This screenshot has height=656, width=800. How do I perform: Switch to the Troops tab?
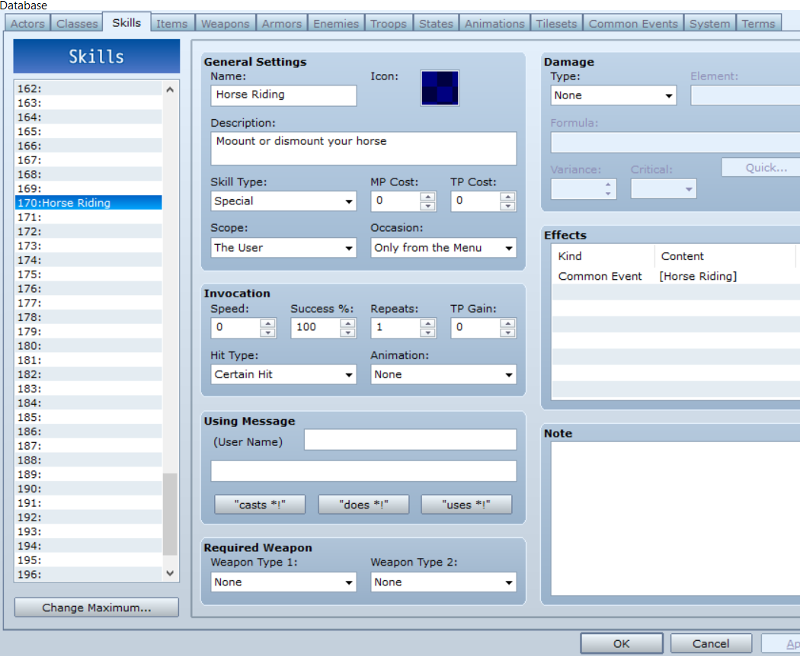click(x=388, y=23)
